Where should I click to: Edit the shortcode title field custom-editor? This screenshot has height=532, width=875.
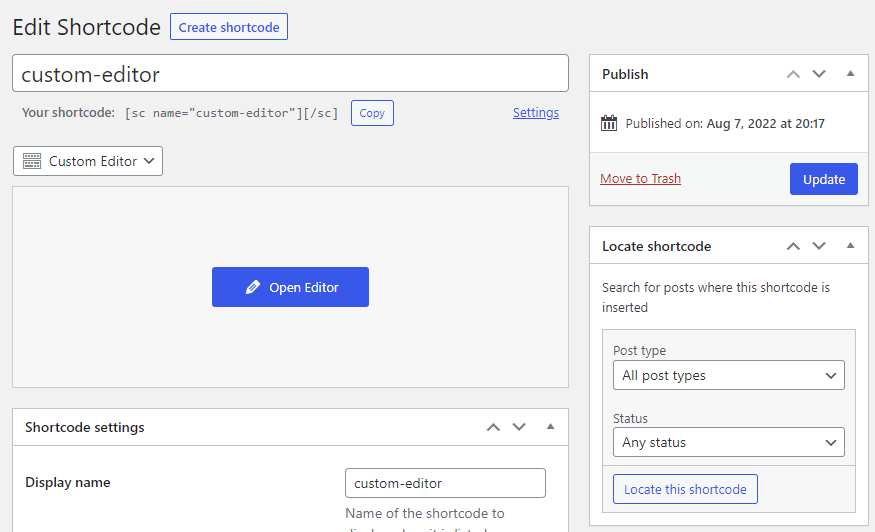[290, 73]
